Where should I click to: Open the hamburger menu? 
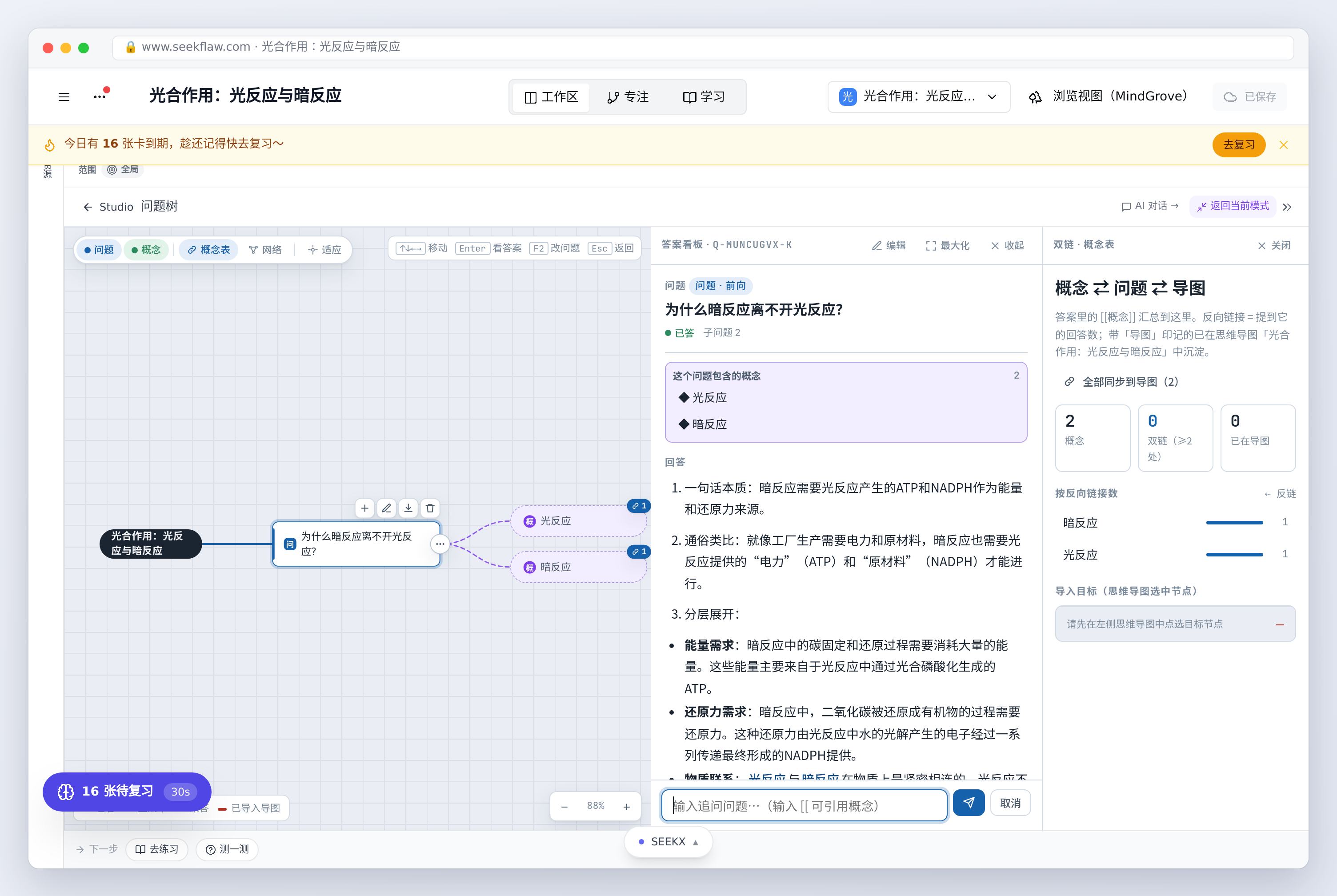click(x=64, y=96)
